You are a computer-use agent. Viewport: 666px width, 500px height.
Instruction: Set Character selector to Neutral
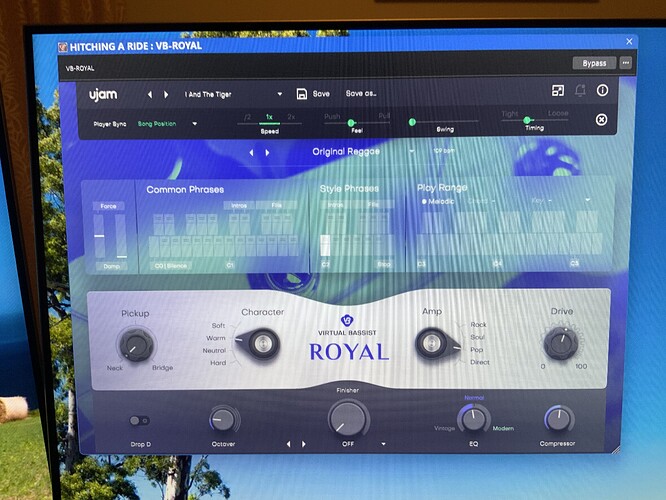214,350
